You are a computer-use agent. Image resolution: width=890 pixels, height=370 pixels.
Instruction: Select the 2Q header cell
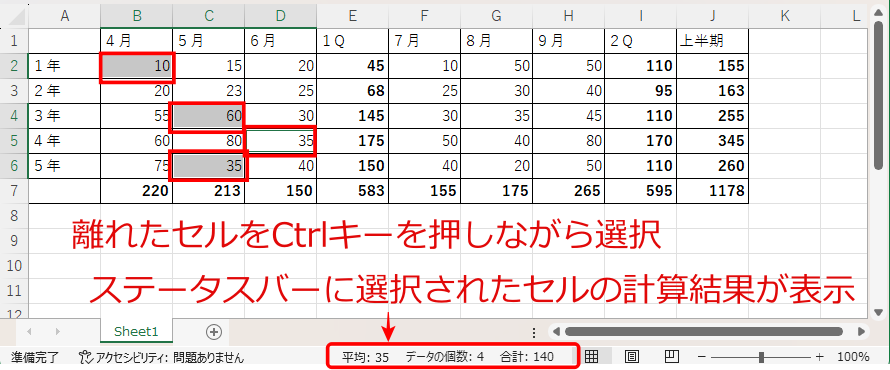[x=640, y=41]
